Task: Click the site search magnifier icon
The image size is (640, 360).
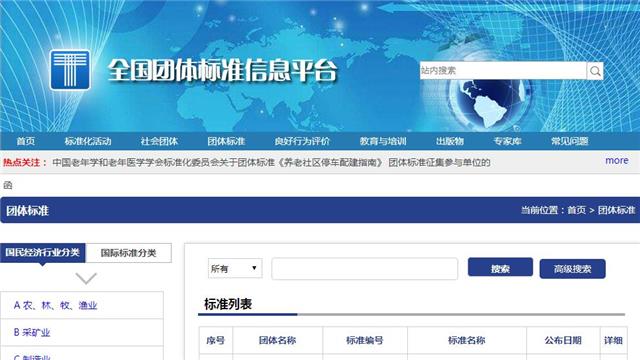Action: pyautogui.click(x=595, y=71)
